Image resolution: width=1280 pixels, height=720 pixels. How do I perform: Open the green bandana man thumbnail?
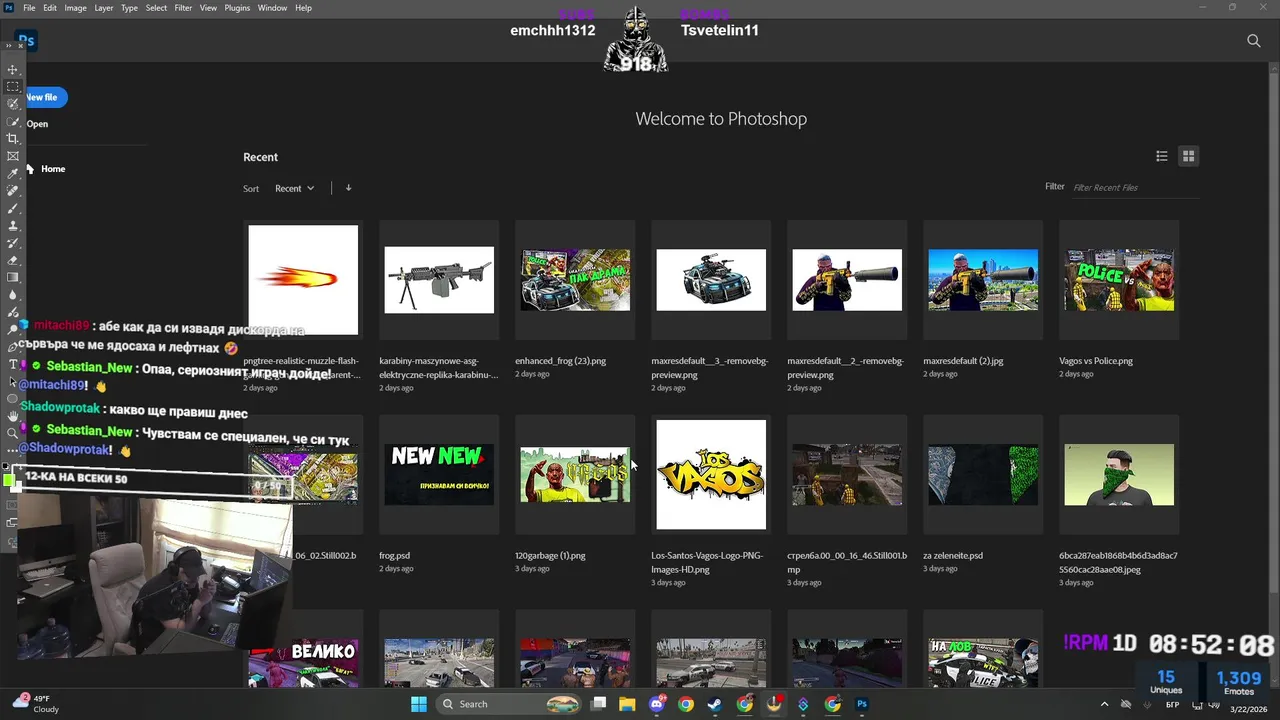tap(1119, 474)
